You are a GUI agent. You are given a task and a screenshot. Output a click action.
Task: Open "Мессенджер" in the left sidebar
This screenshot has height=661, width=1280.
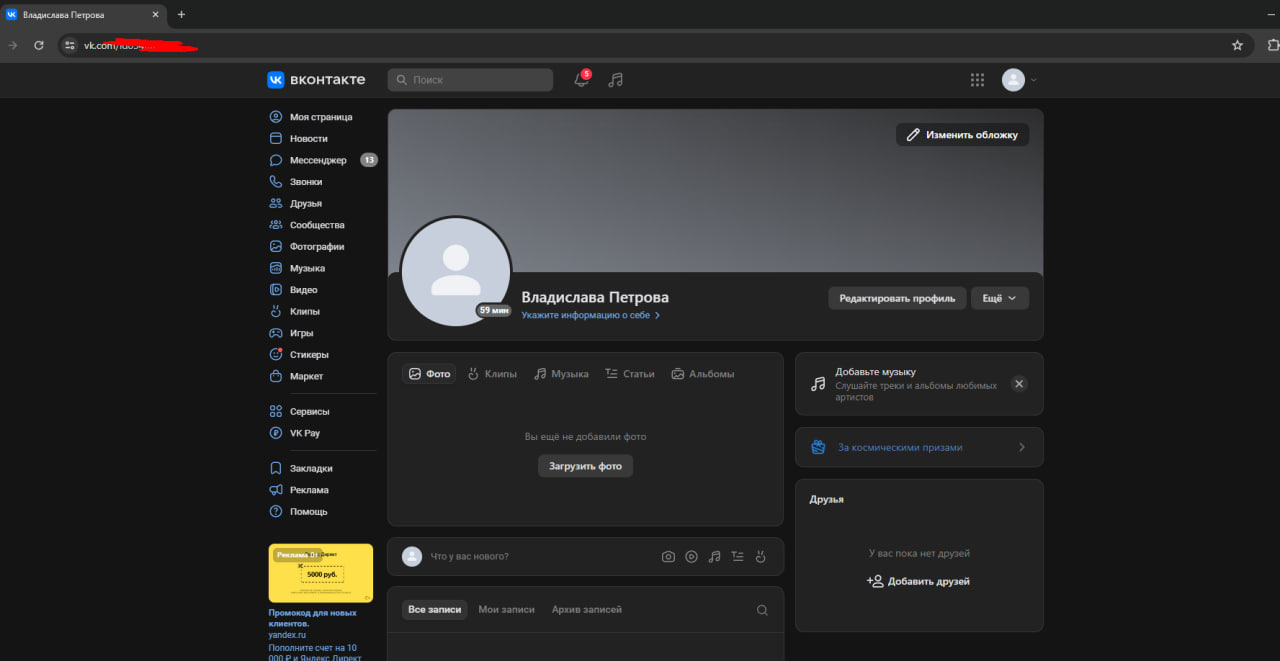click(318, 160)
